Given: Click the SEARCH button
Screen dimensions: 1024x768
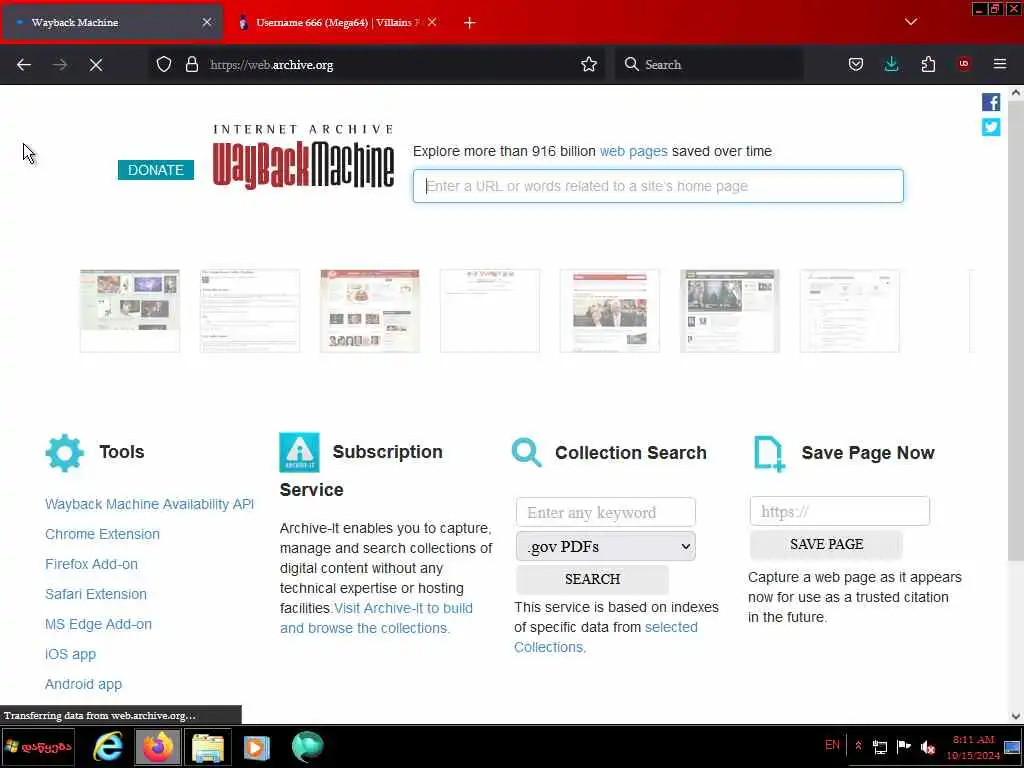Looking at the screenshot, I should coord(592,579).
